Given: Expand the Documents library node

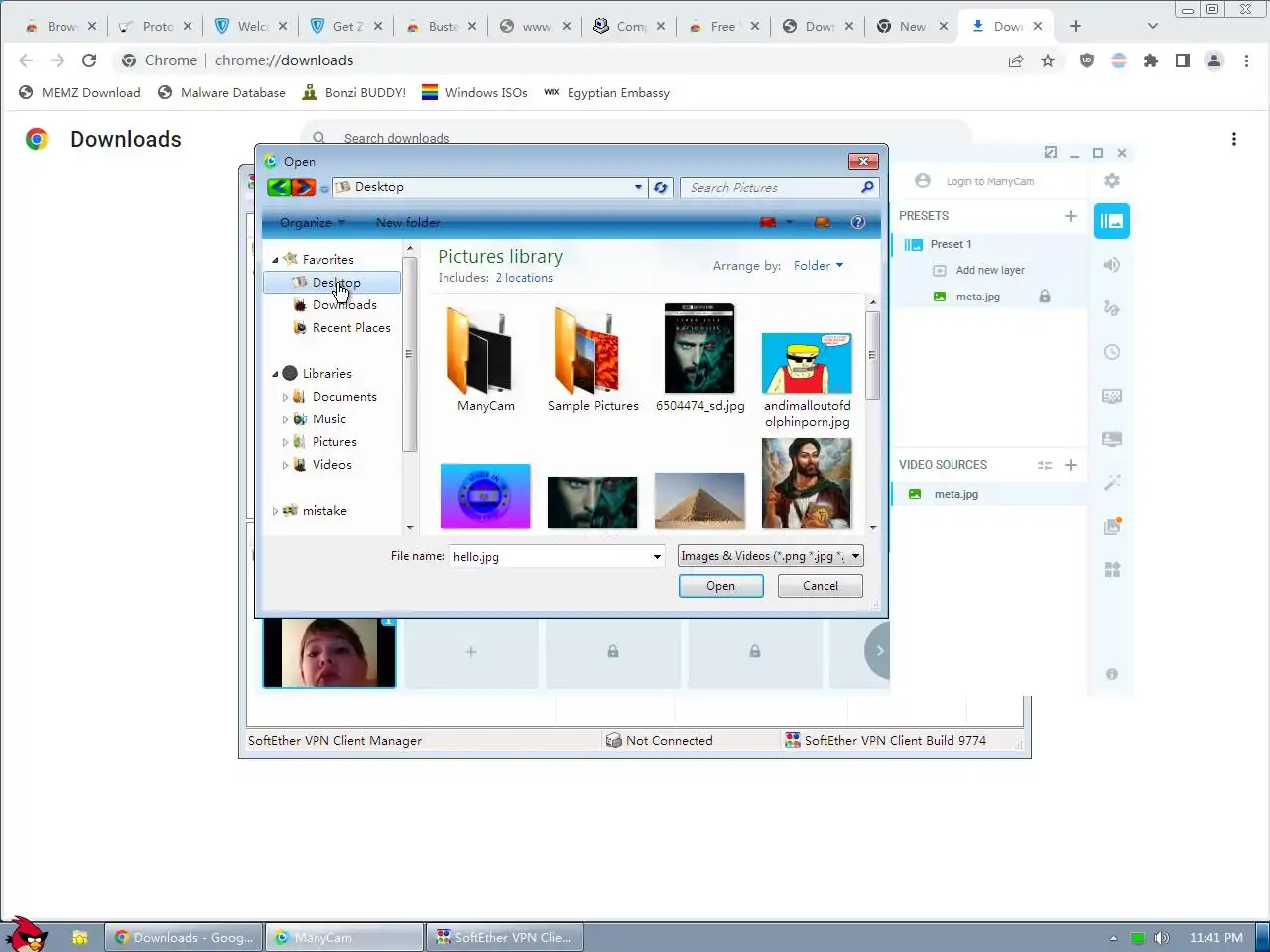Looking at the screenshot, I should (285, 397).
